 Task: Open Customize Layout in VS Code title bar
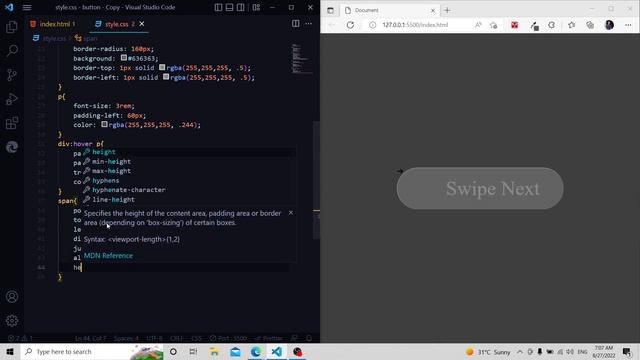pyautogui.click(x=256, y=7)
